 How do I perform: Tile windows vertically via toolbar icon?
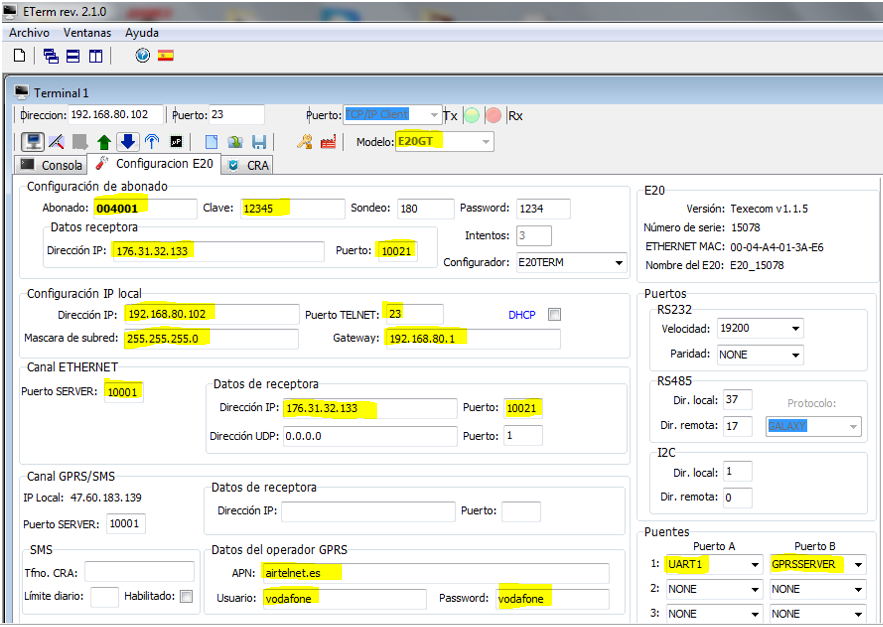click(x=96, y=56)
